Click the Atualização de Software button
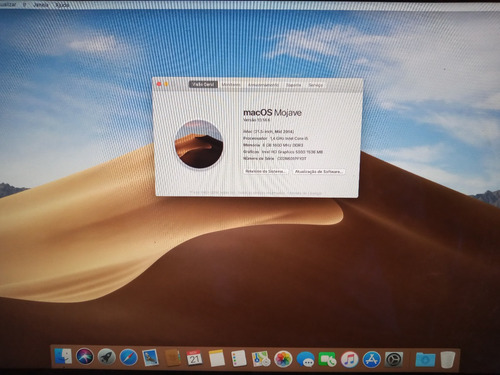This screenshot has height=375, width=500. point(318,171)
